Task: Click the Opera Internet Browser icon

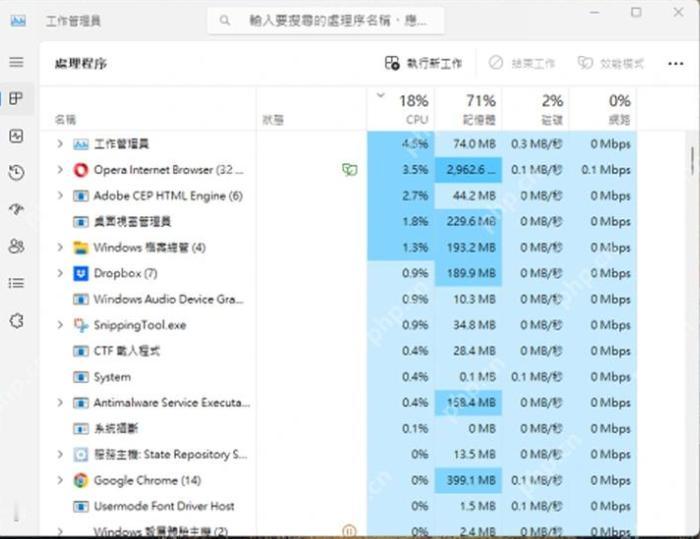Action: pos(81,170)
